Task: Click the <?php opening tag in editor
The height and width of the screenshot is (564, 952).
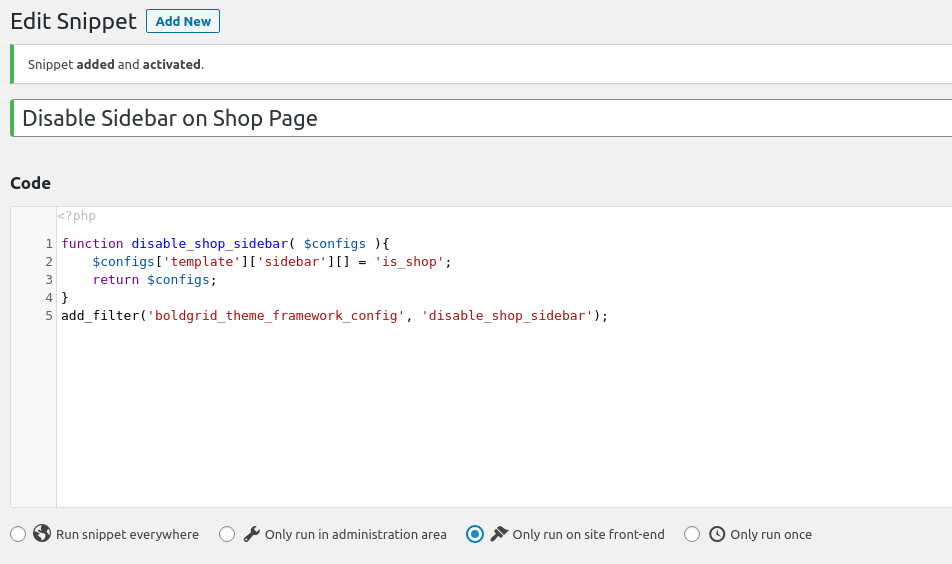Action: (x=76, y=215)
